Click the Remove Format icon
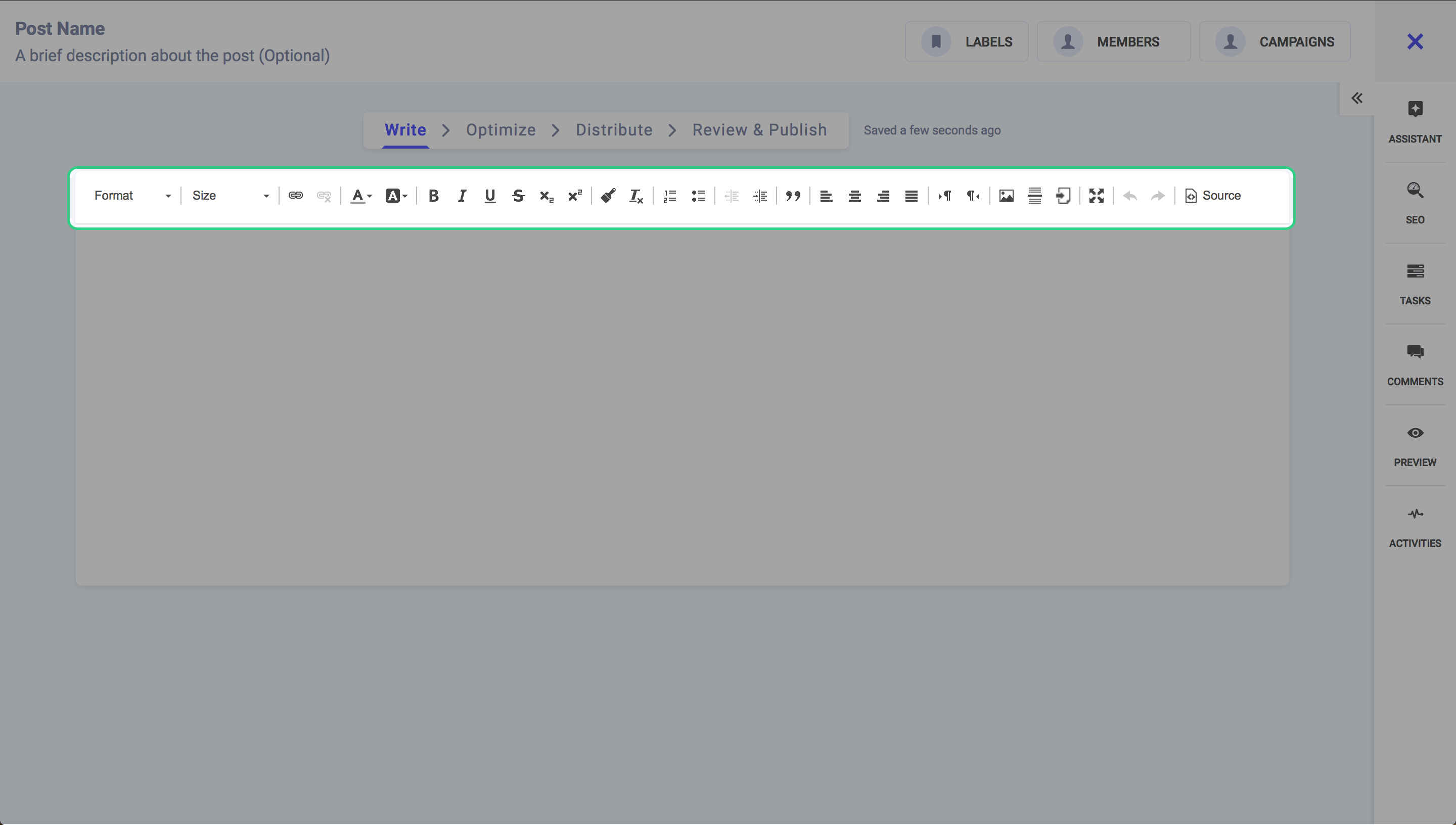The image size is (1456, 825). [636, 196]
